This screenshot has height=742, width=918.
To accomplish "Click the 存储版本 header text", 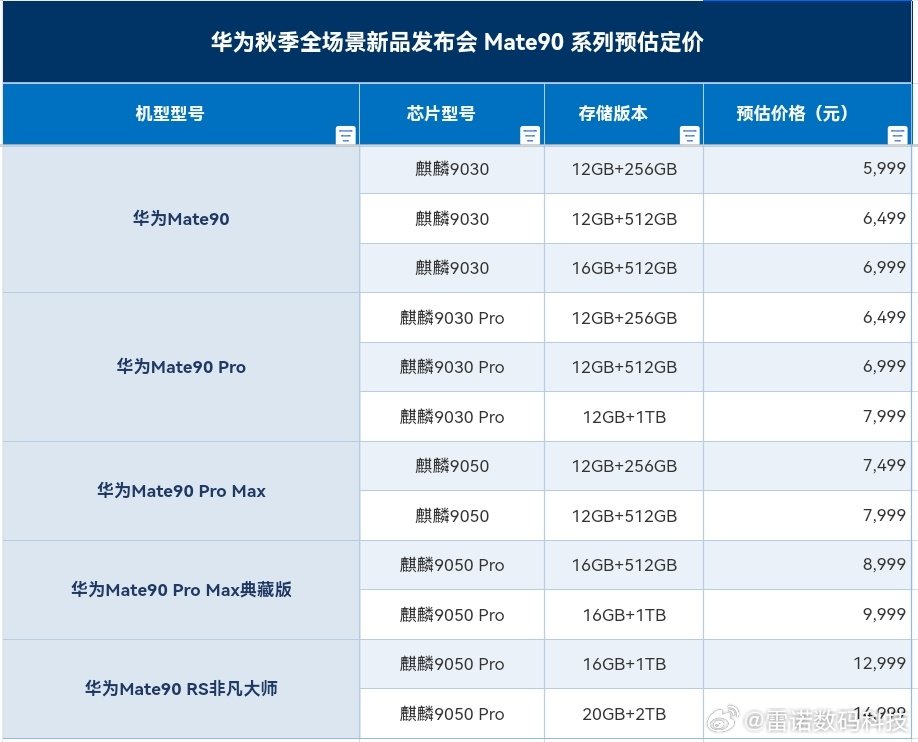I will click(x=613, y=113).
